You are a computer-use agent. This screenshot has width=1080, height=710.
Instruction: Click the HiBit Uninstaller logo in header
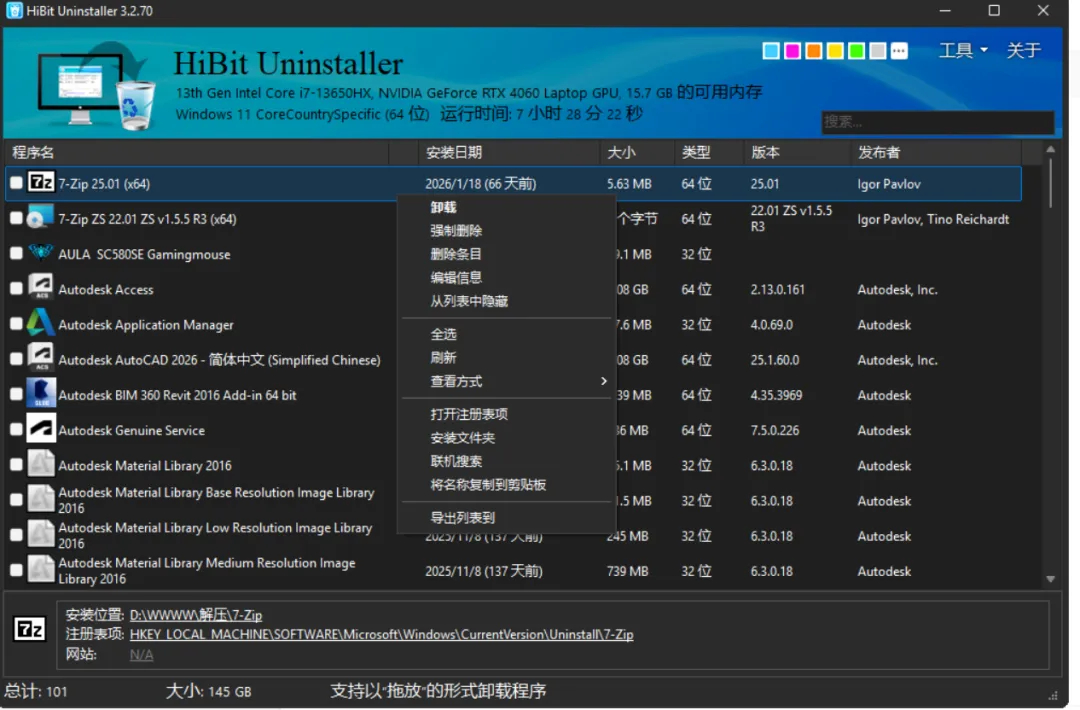96,86
